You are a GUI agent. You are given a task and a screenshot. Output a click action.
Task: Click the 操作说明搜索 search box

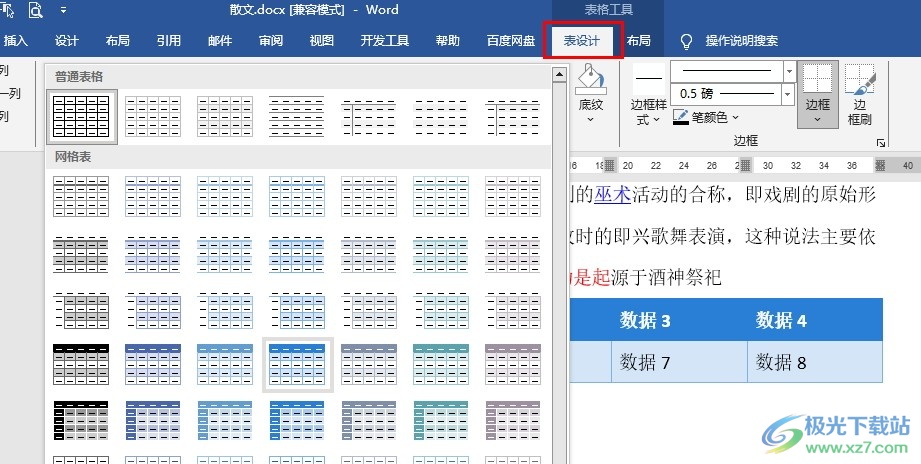741,41
